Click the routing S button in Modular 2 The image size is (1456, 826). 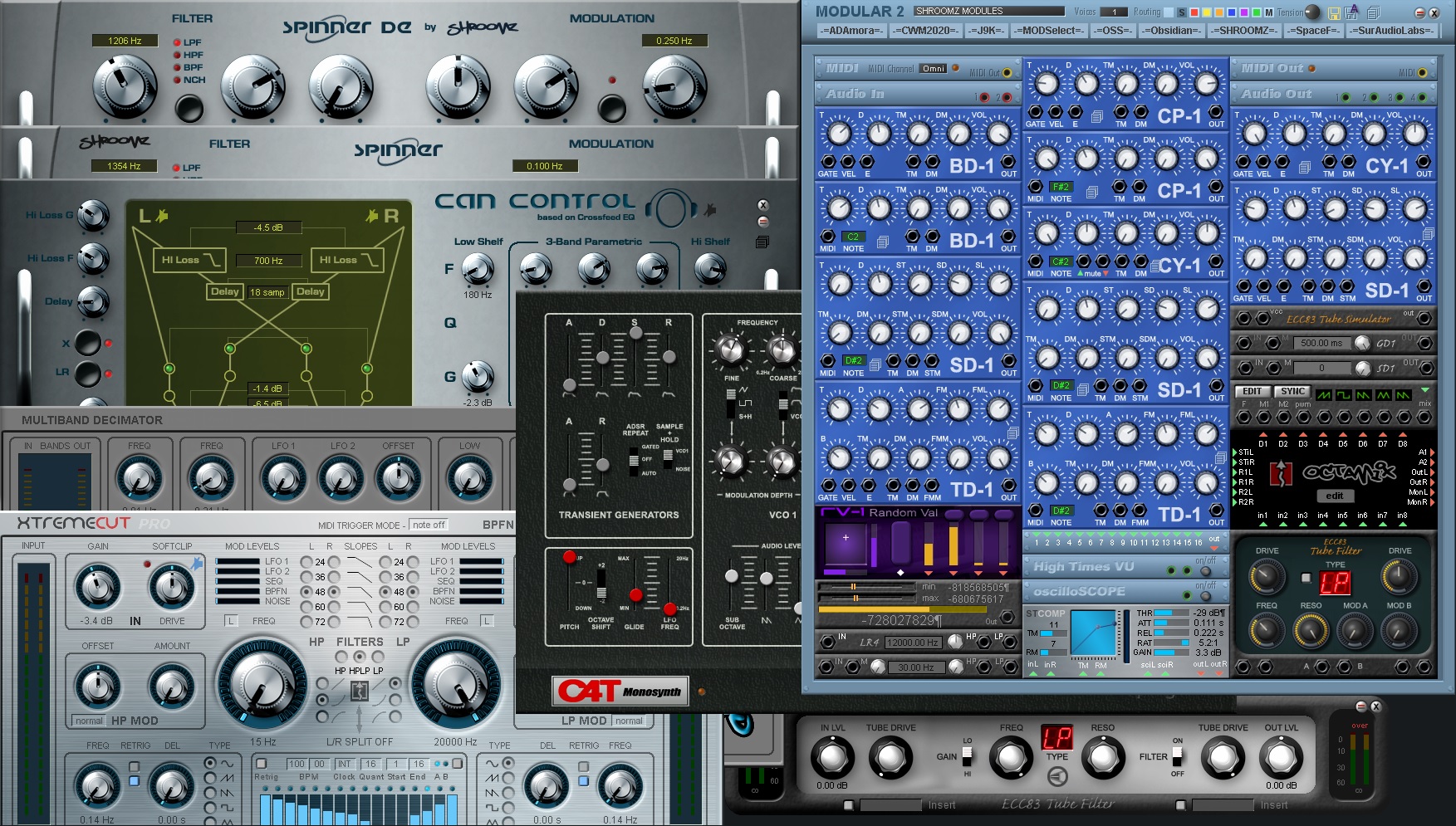(x=1182, y=12)
